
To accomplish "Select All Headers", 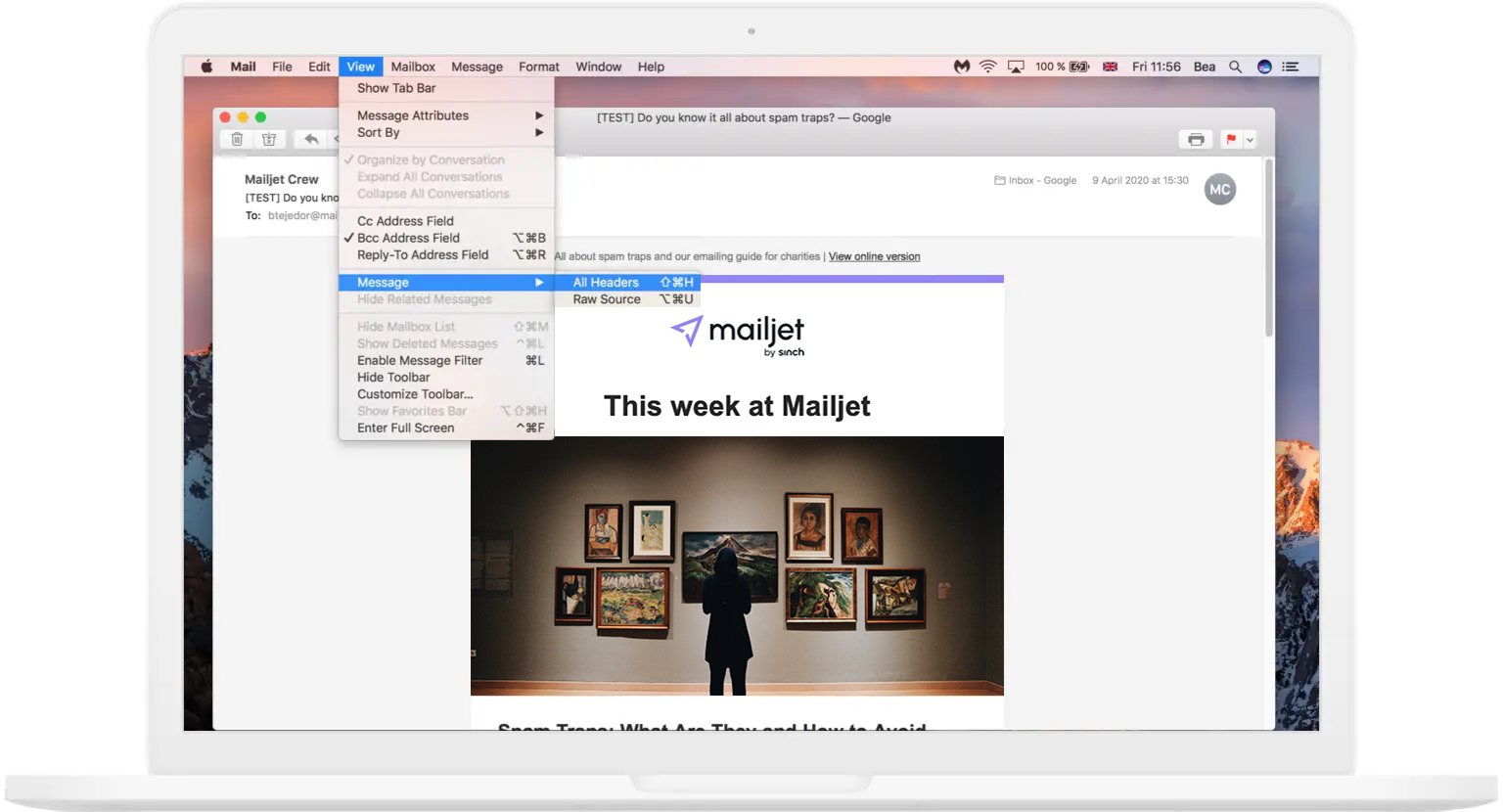I will 627,282.
